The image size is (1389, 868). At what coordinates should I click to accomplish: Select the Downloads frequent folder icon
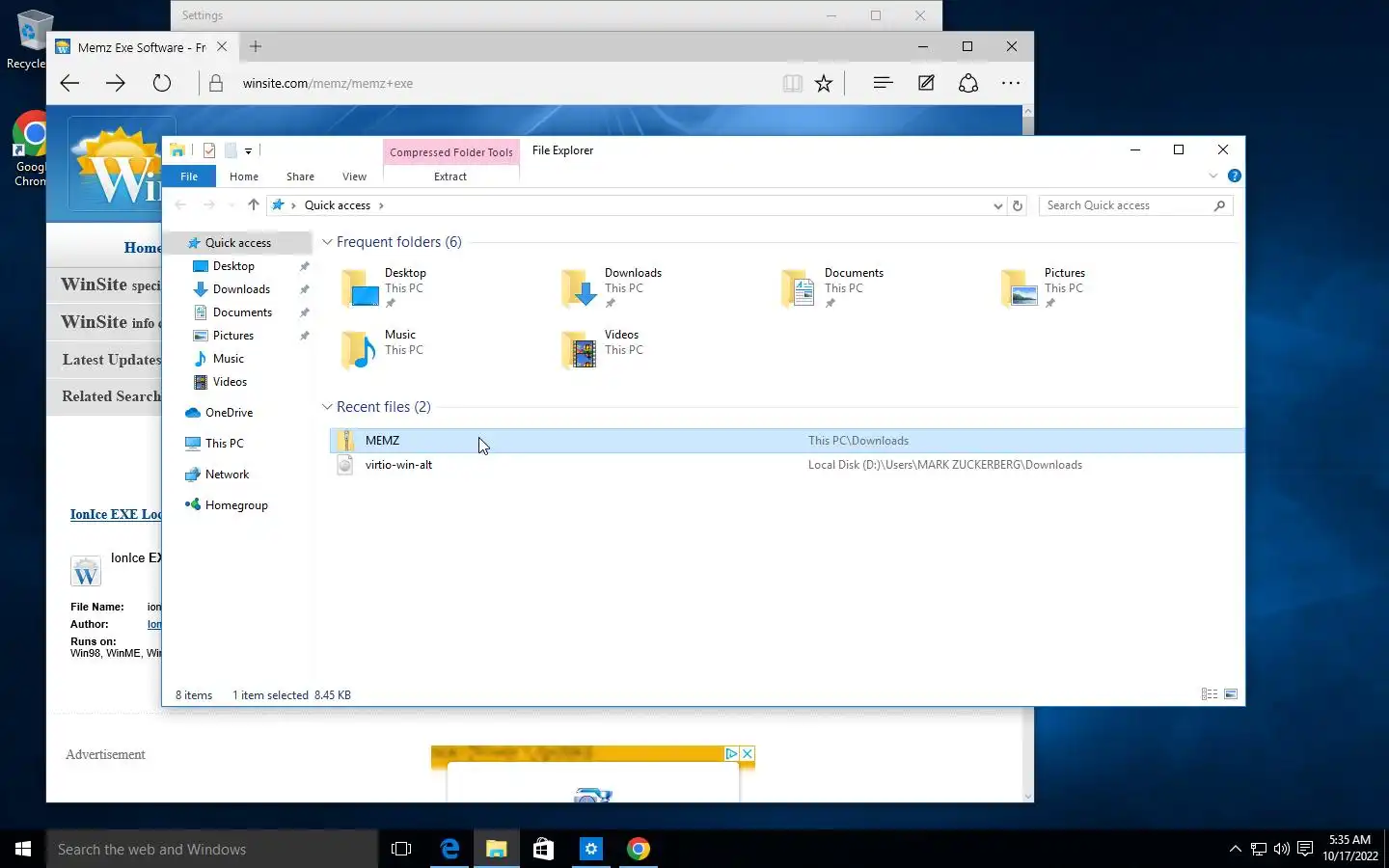point(581,288)
